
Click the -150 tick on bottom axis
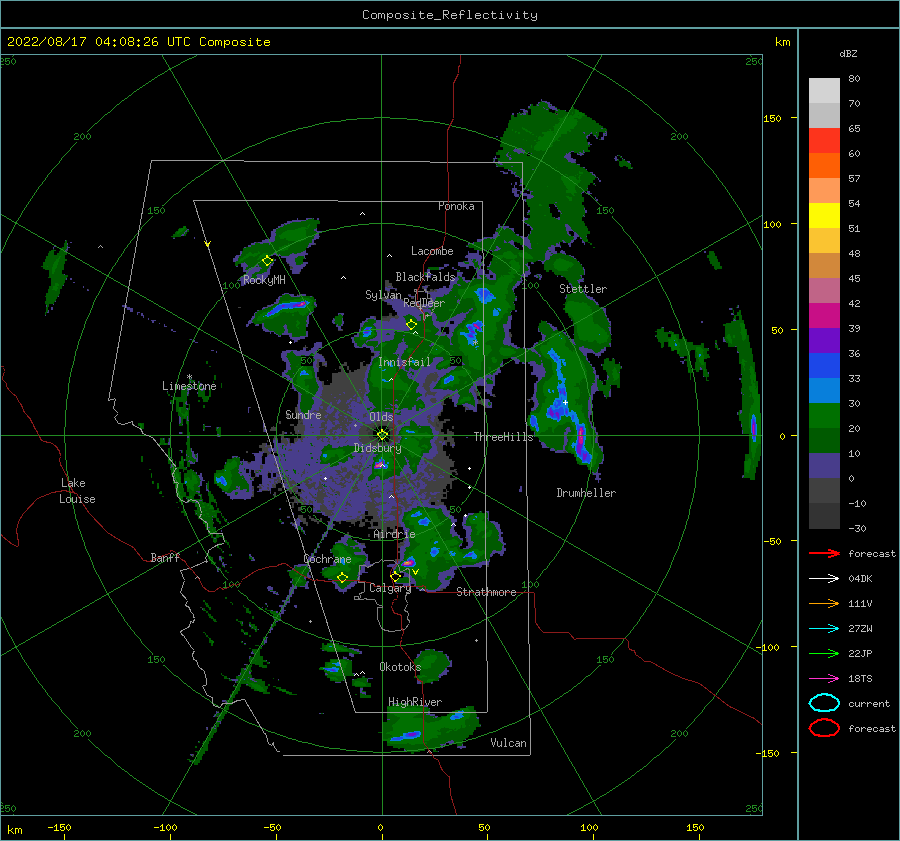59,828
